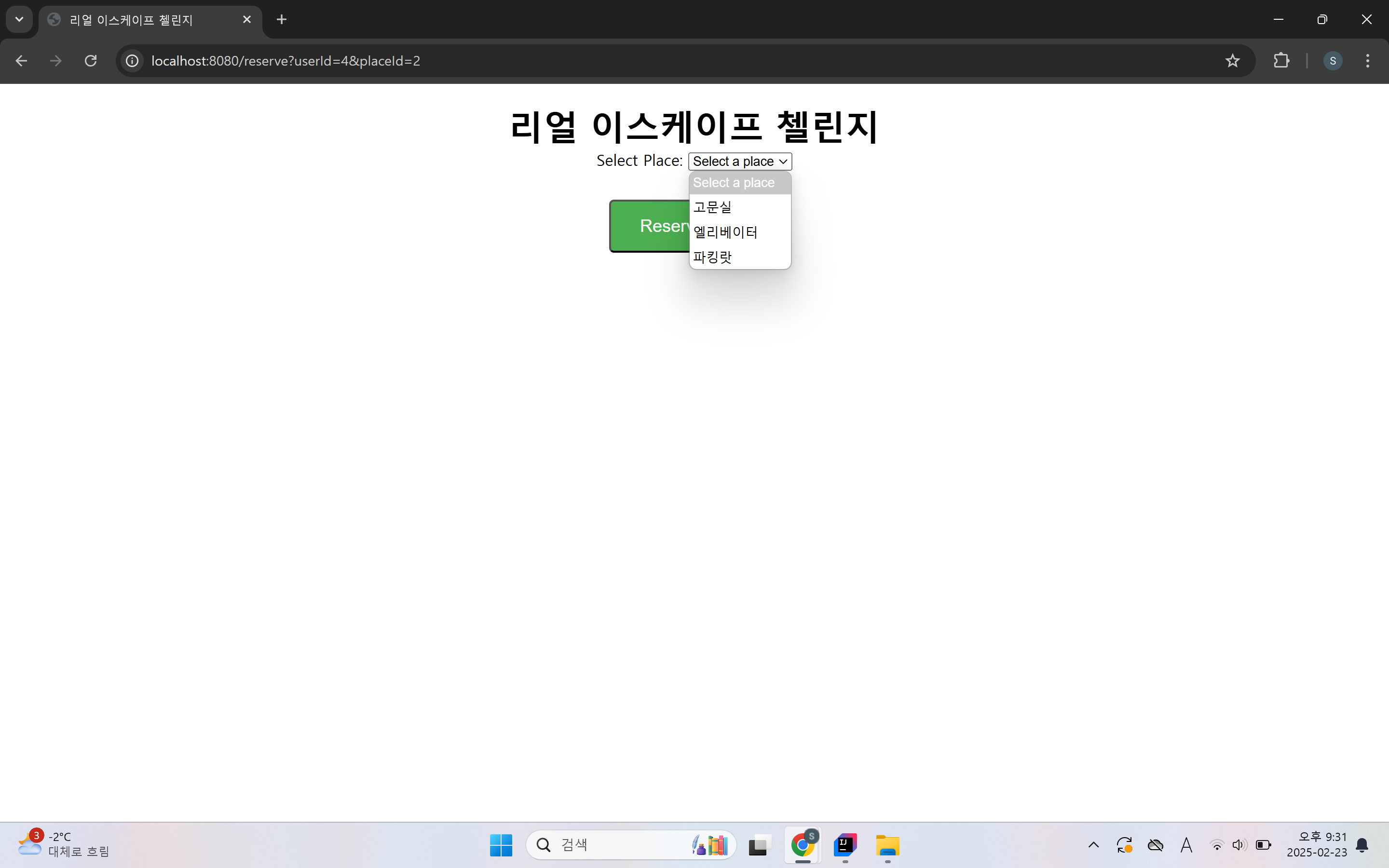Reload the current page
The image size is (1389, 868).
(x=91, y=61)
